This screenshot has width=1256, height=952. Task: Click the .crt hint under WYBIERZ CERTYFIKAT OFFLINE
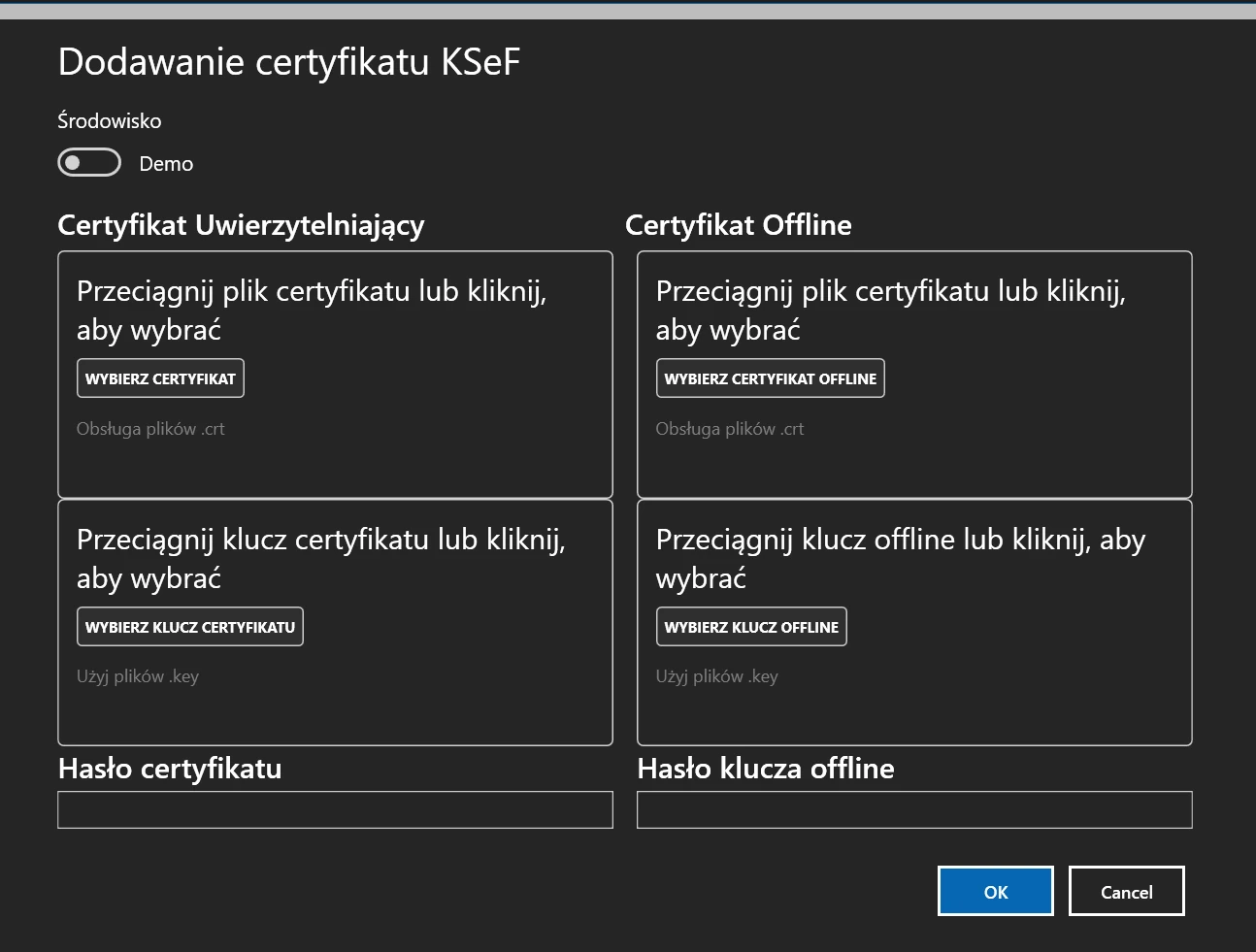click(730, 429)
